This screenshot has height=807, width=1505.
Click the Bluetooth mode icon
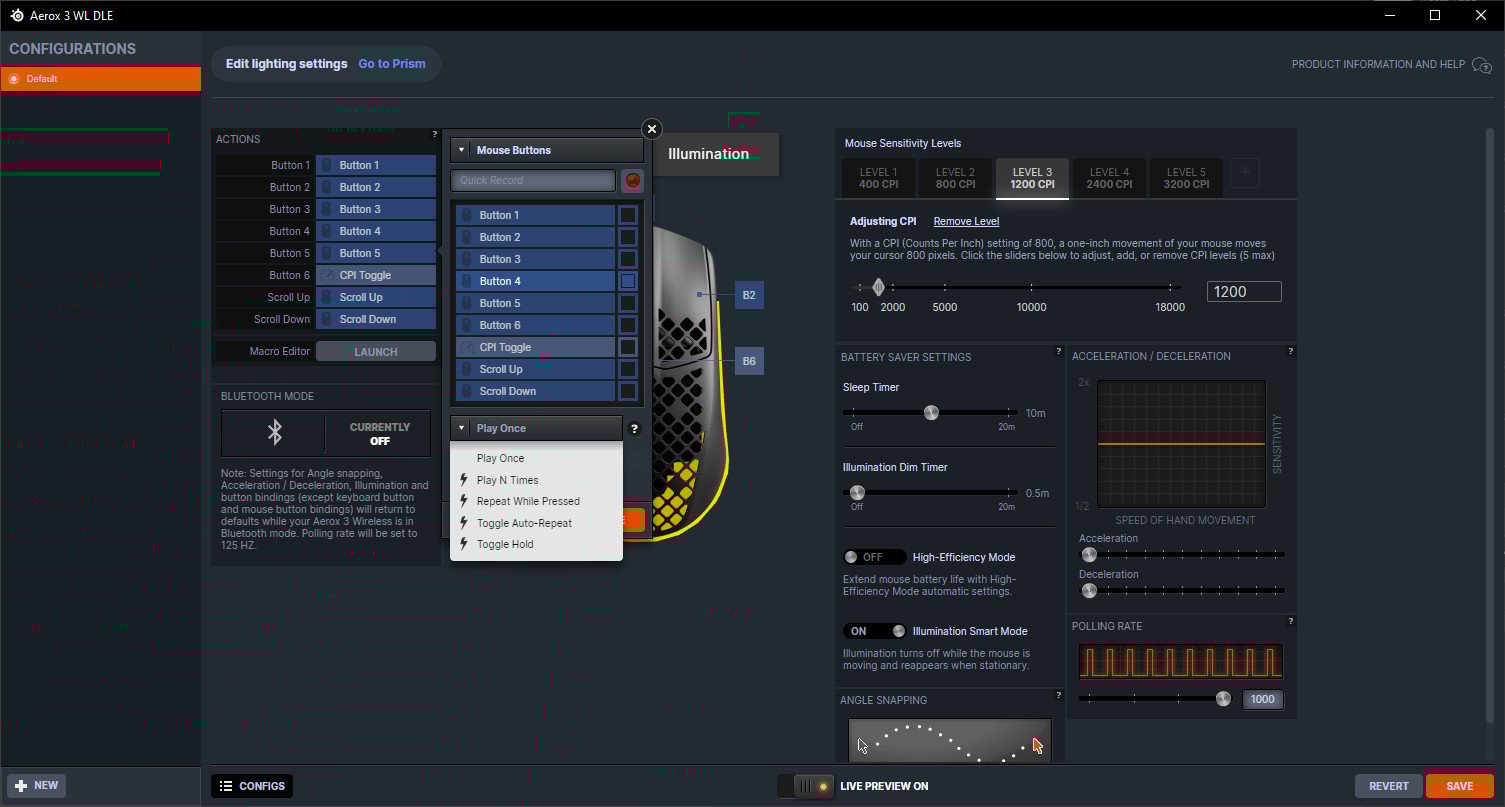point(274,432)
